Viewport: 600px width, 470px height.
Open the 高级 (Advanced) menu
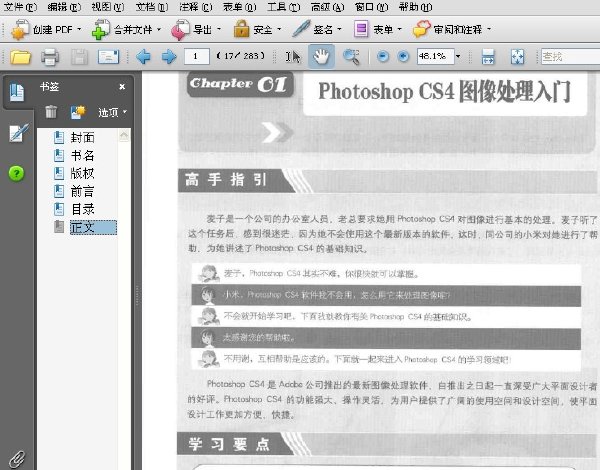(328, 7)
